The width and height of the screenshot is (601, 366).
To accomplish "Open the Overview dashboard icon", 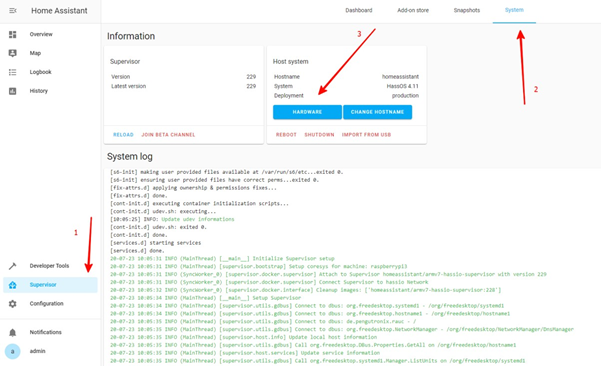I will tap(13, 34).
